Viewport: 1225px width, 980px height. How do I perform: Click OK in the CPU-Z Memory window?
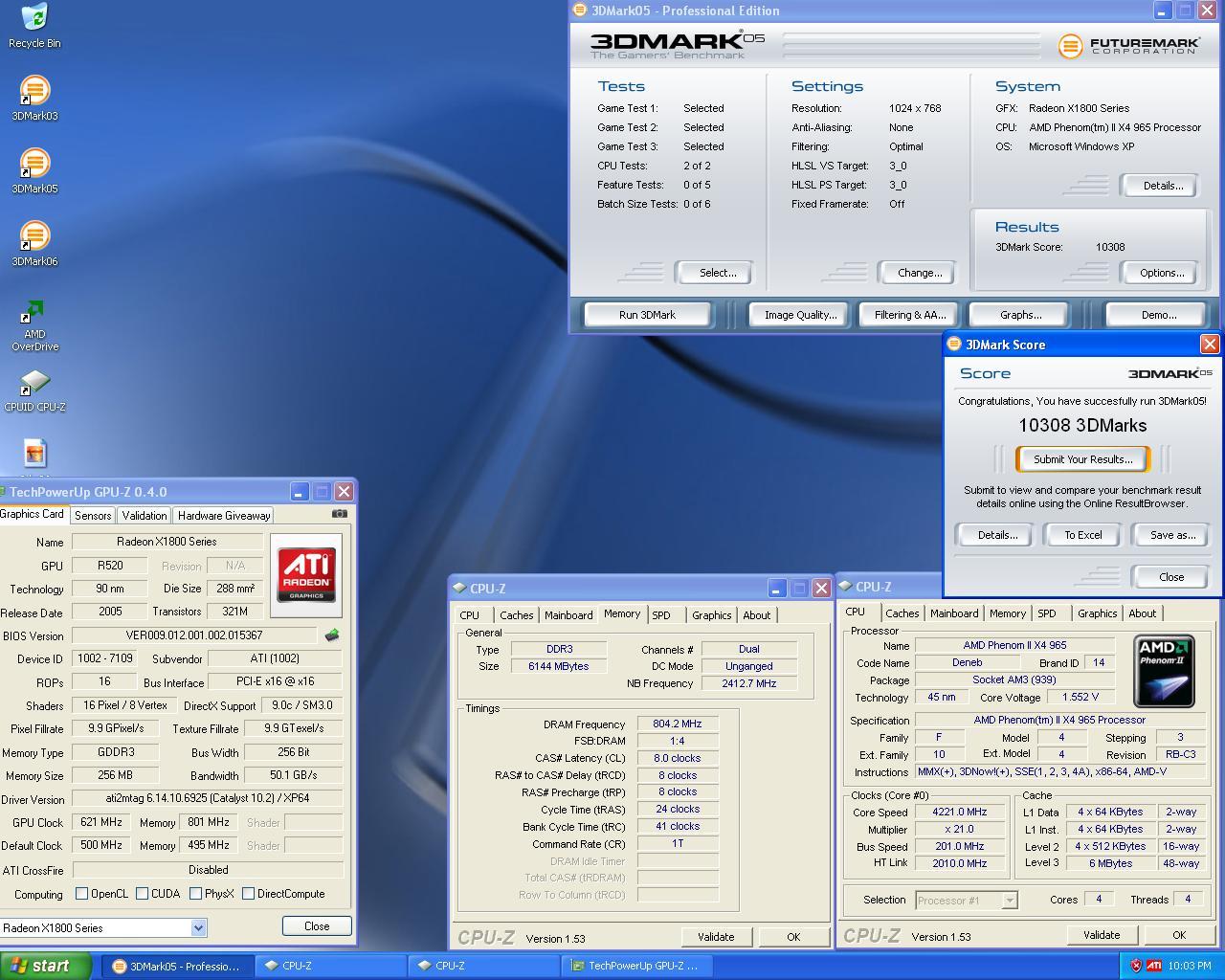793,937
